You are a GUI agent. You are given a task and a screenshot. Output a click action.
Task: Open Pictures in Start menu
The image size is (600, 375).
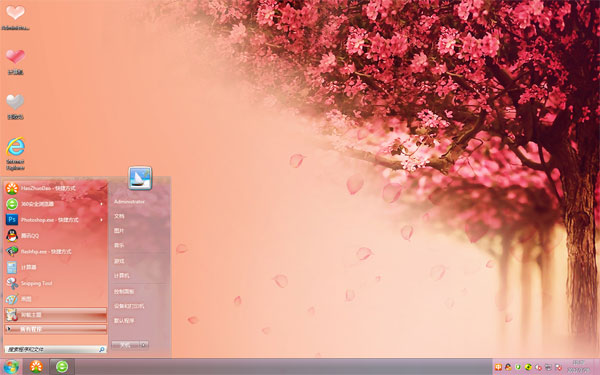coord(119,231)
